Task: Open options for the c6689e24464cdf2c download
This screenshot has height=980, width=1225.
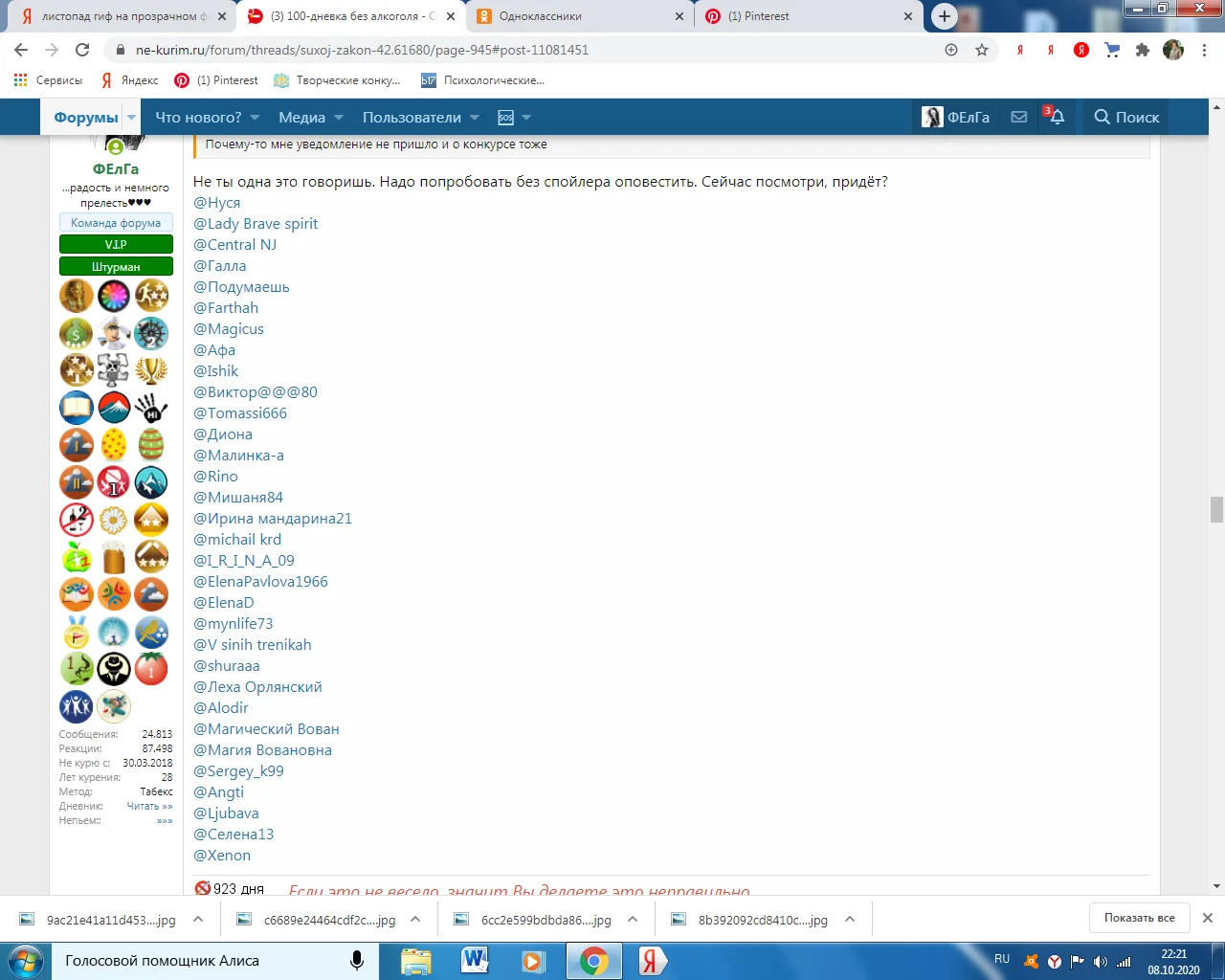Action: point(415,919)
